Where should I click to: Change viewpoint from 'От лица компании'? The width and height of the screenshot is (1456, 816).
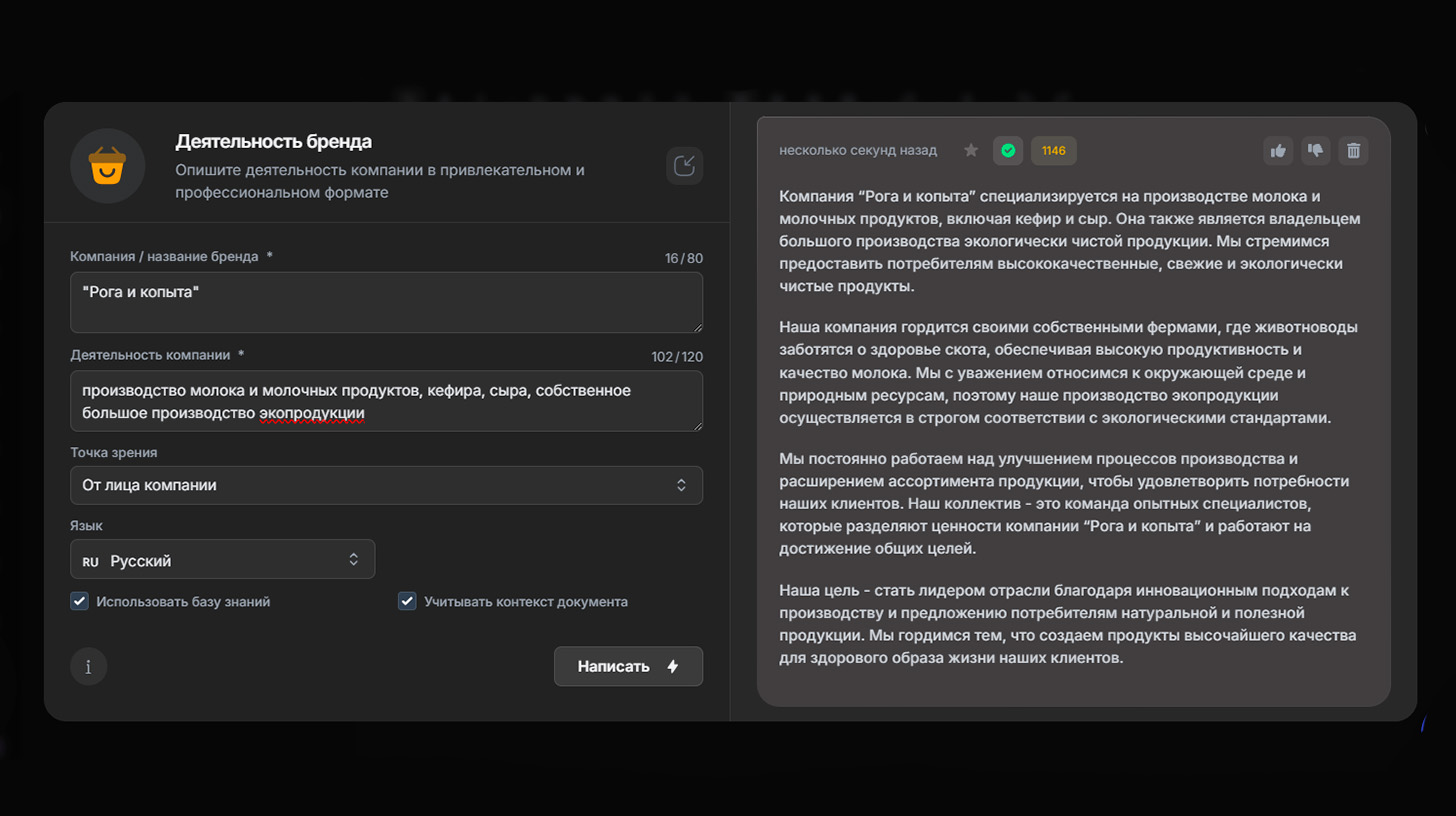pos(386,485)
